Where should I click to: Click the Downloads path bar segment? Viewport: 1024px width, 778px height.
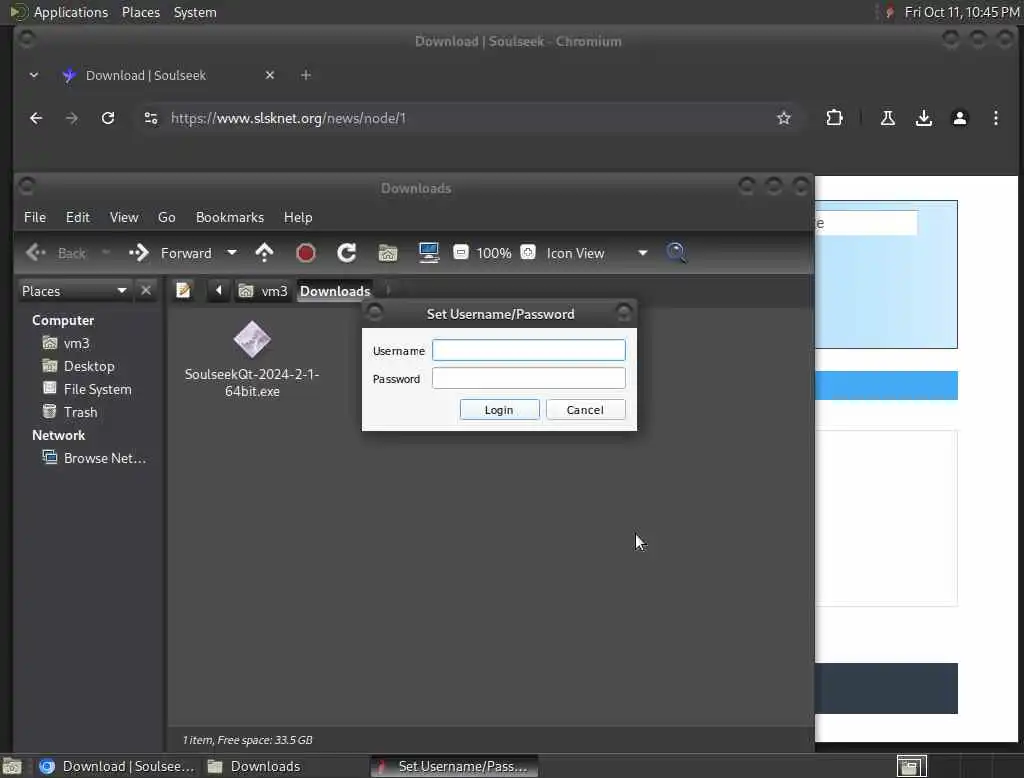(x=335, y=291)
